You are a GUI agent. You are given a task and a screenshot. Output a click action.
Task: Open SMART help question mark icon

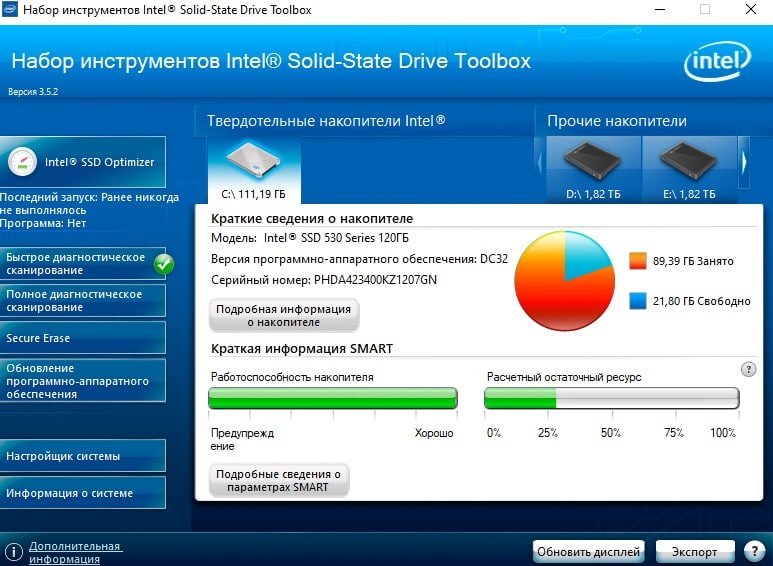(x=748, y=369)
